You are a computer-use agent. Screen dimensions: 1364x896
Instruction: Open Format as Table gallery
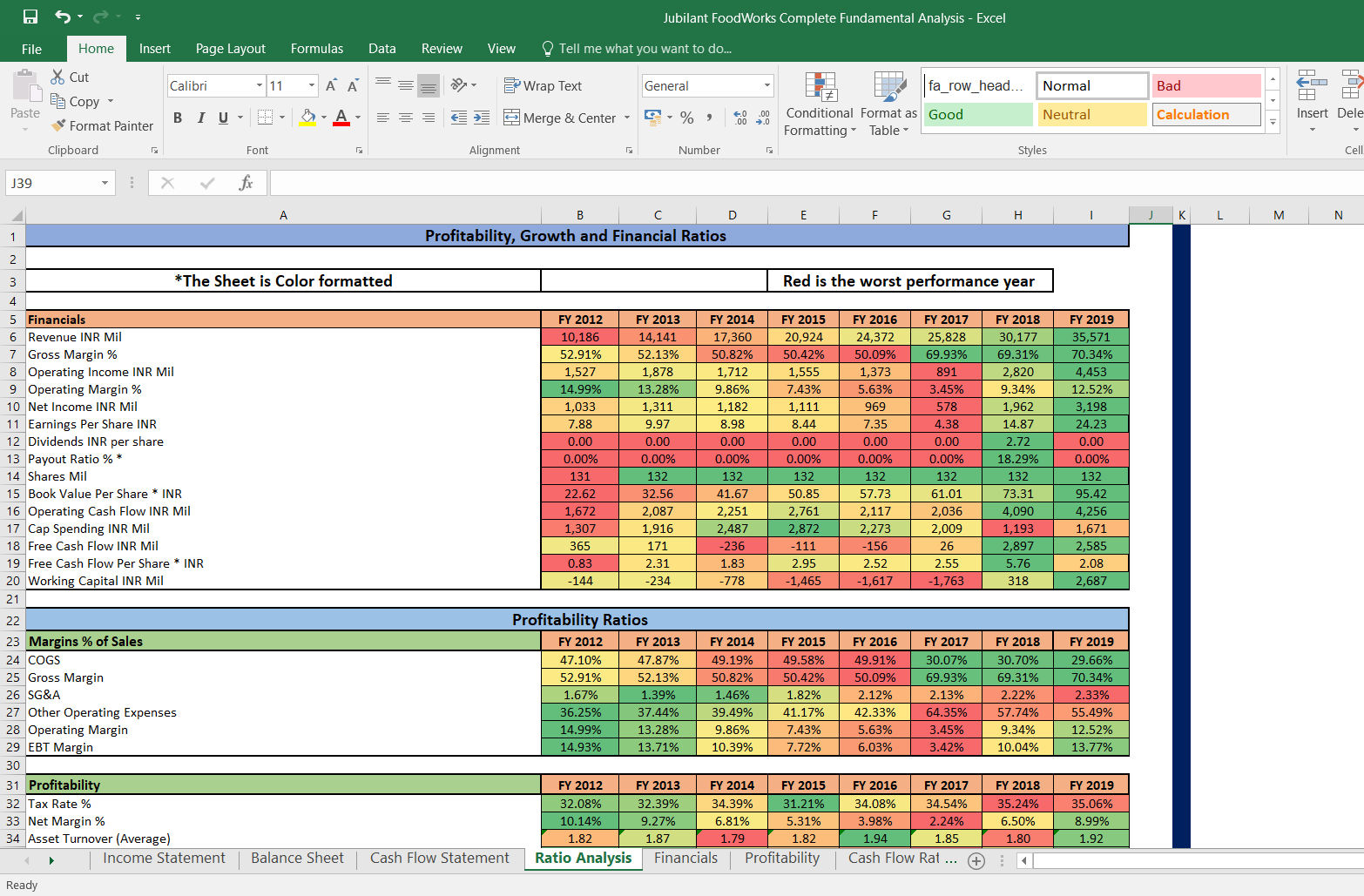pos(888,104)
